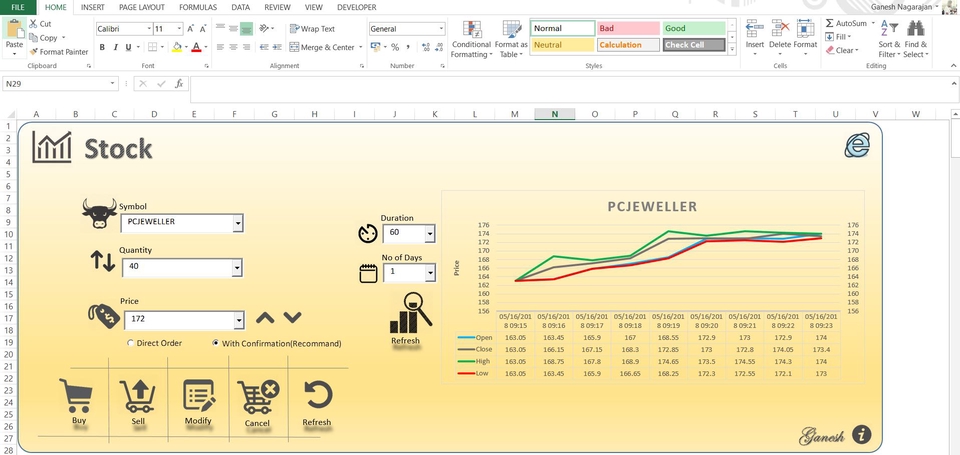The image size is (960, 455).
Task: Toggle Bold formatting
Action: 102,47
